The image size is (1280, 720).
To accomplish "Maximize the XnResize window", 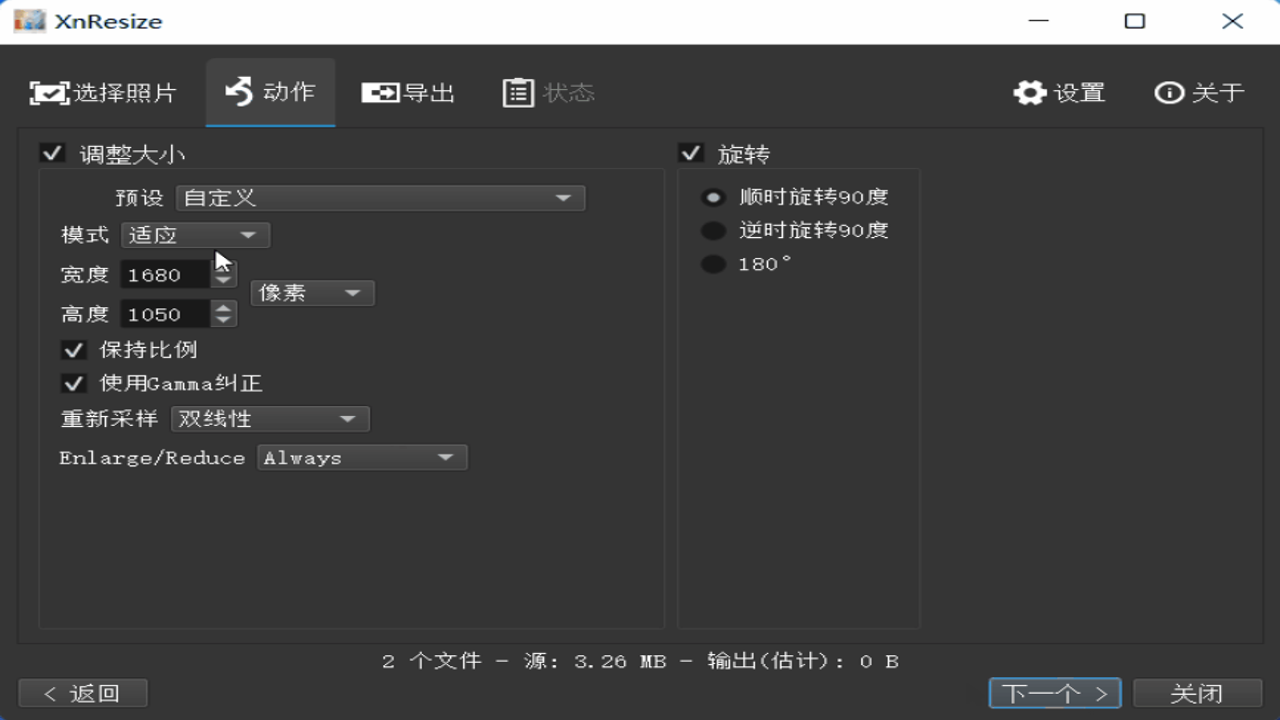I will (1135, 21).
